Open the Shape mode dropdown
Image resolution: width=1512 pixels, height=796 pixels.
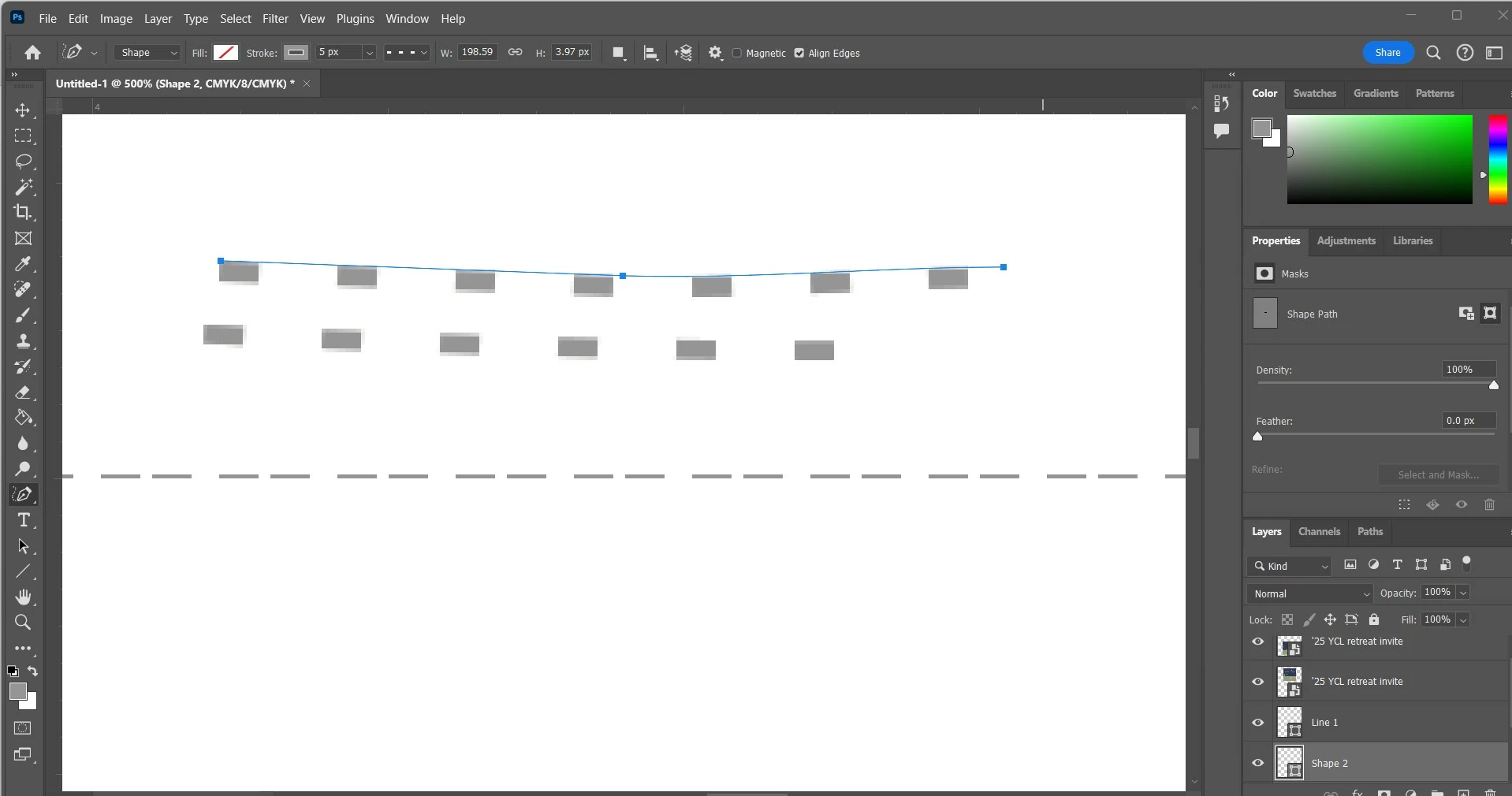(147, 53)
